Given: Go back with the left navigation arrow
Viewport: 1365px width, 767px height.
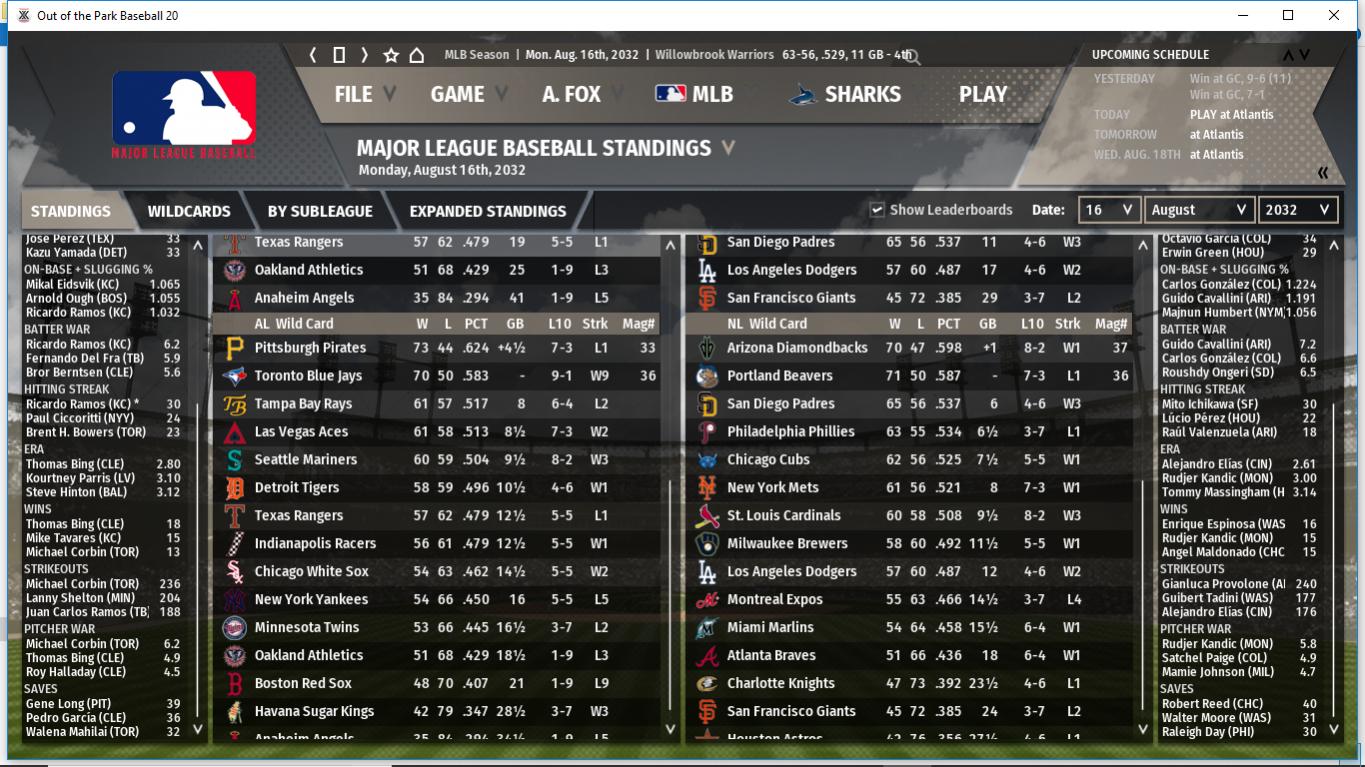Looking at the screenshot, I should click(x=313, y=55).
